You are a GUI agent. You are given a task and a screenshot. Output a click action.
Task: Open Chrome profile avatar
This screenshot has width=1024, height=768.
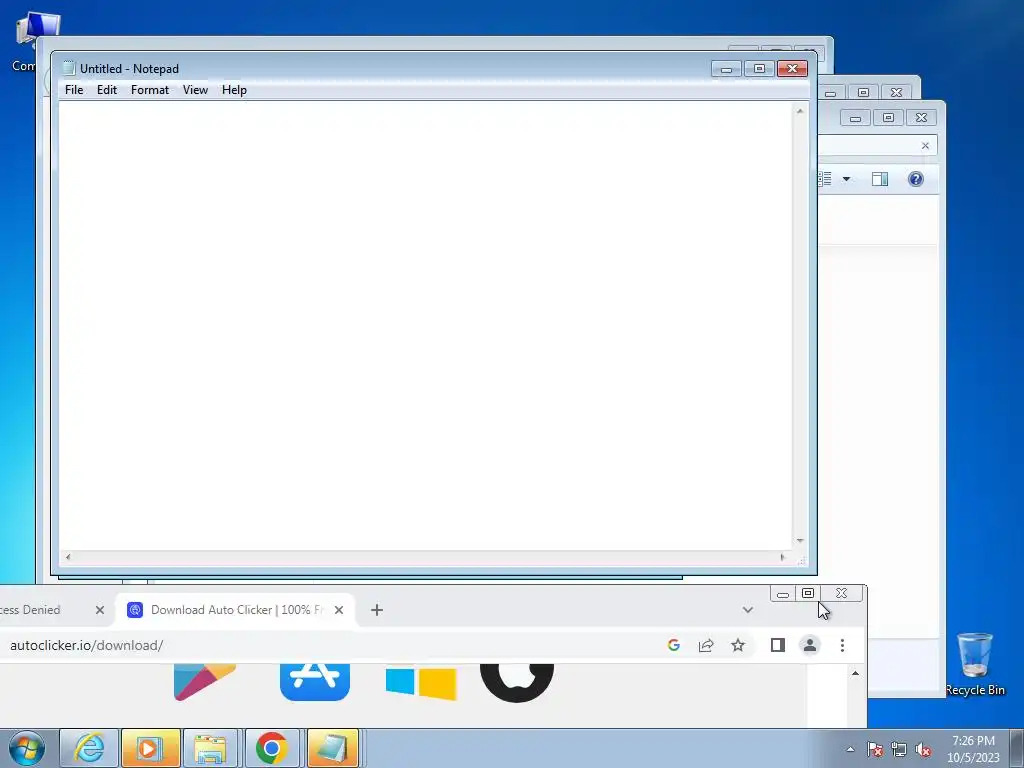(810, 645)
